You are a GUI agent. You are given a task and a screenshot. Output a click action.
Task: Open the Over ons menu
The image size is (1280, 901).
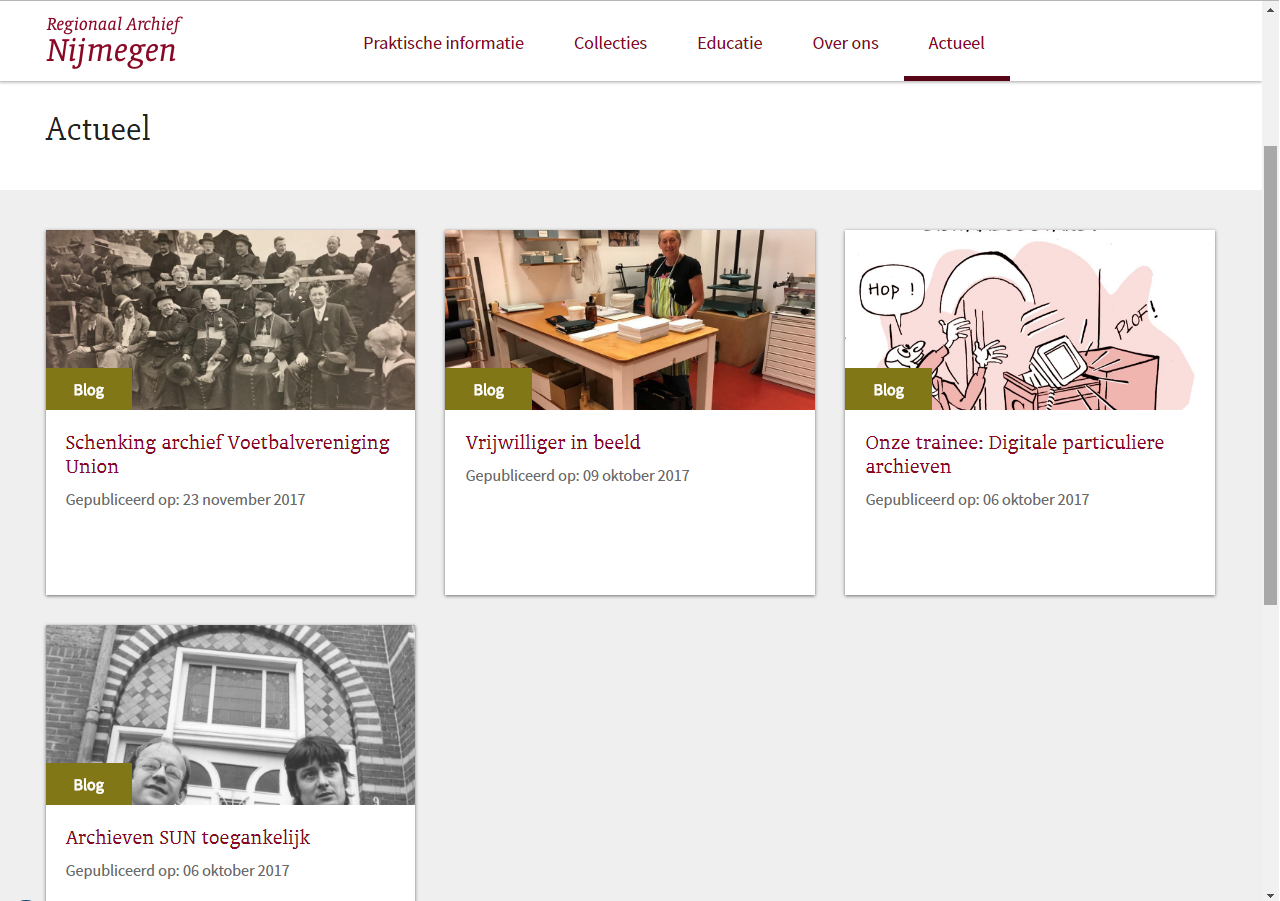(x=845, y=43)
